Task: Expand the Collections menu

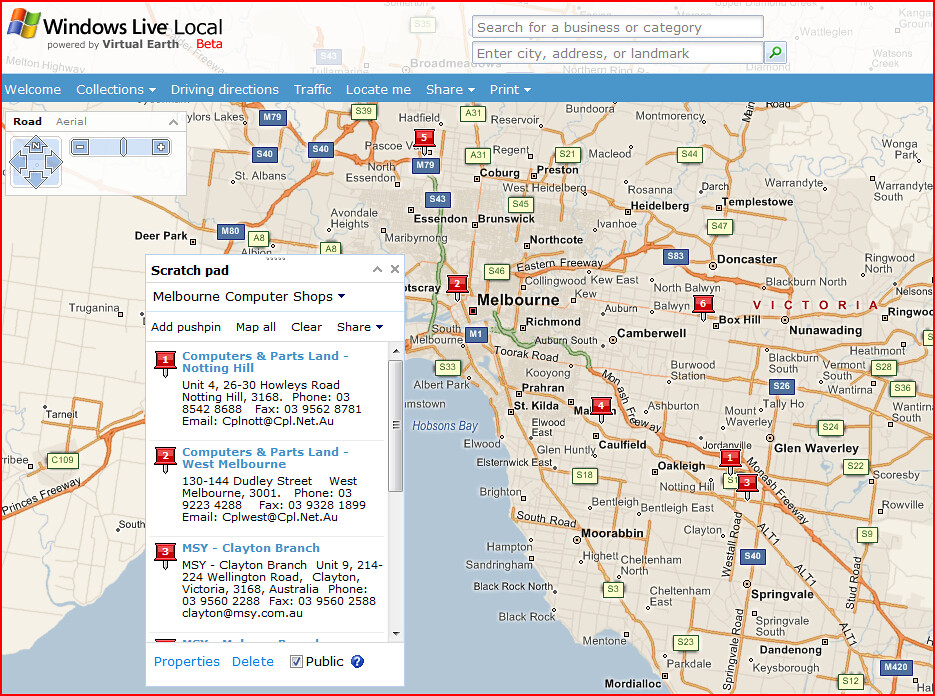Action: (x=116, y=89)
